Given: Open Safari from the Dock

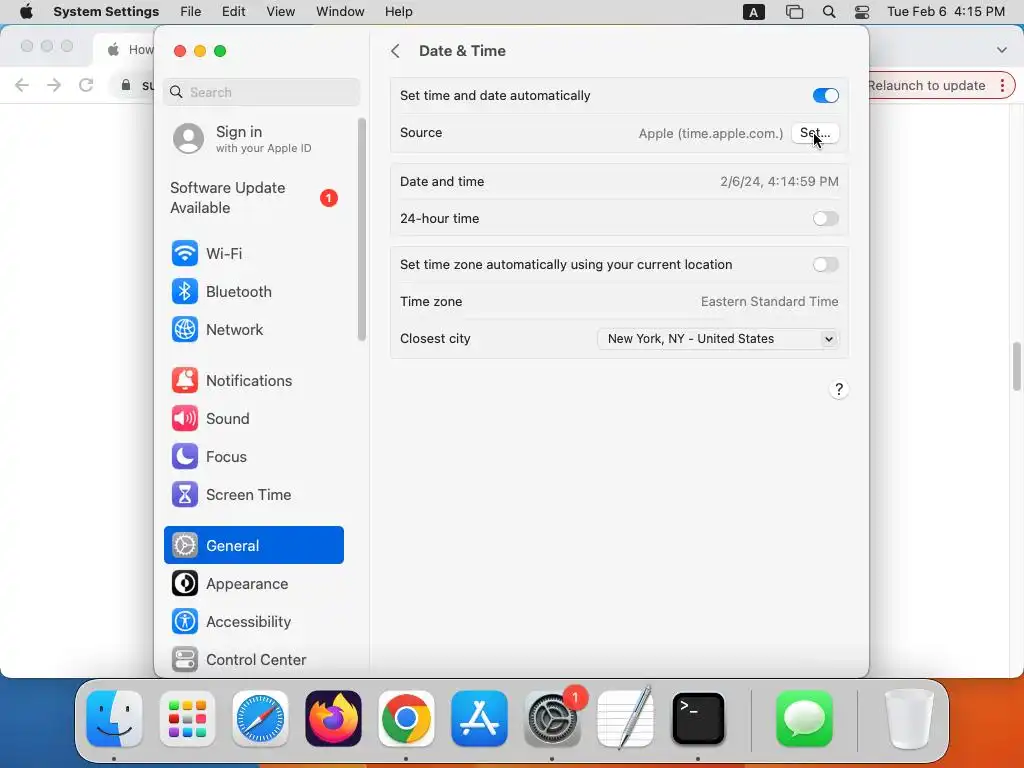Looking at the screenshot, I should pos(261,718).
